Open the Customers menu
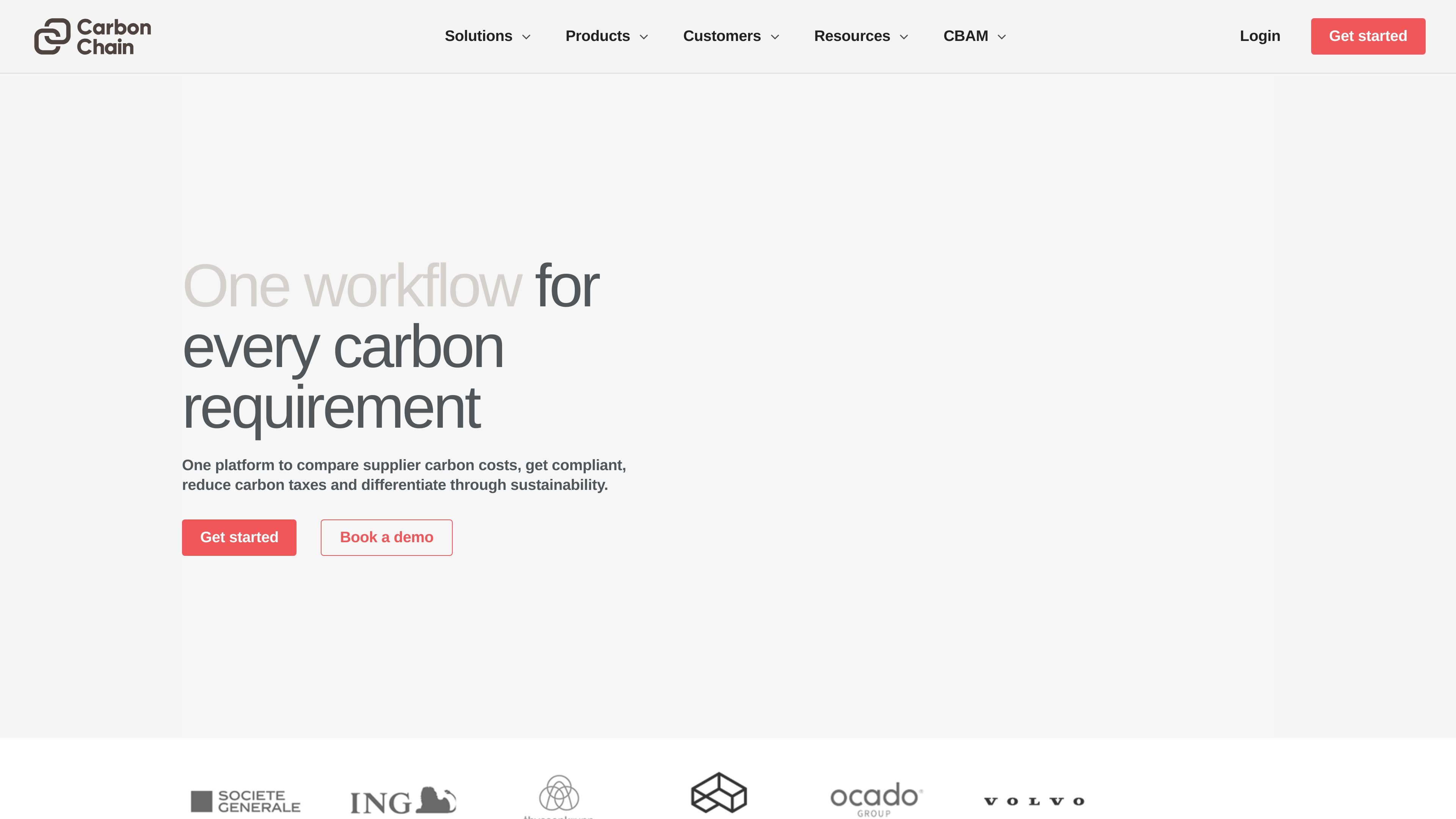1456x819 pixels. 722,36
